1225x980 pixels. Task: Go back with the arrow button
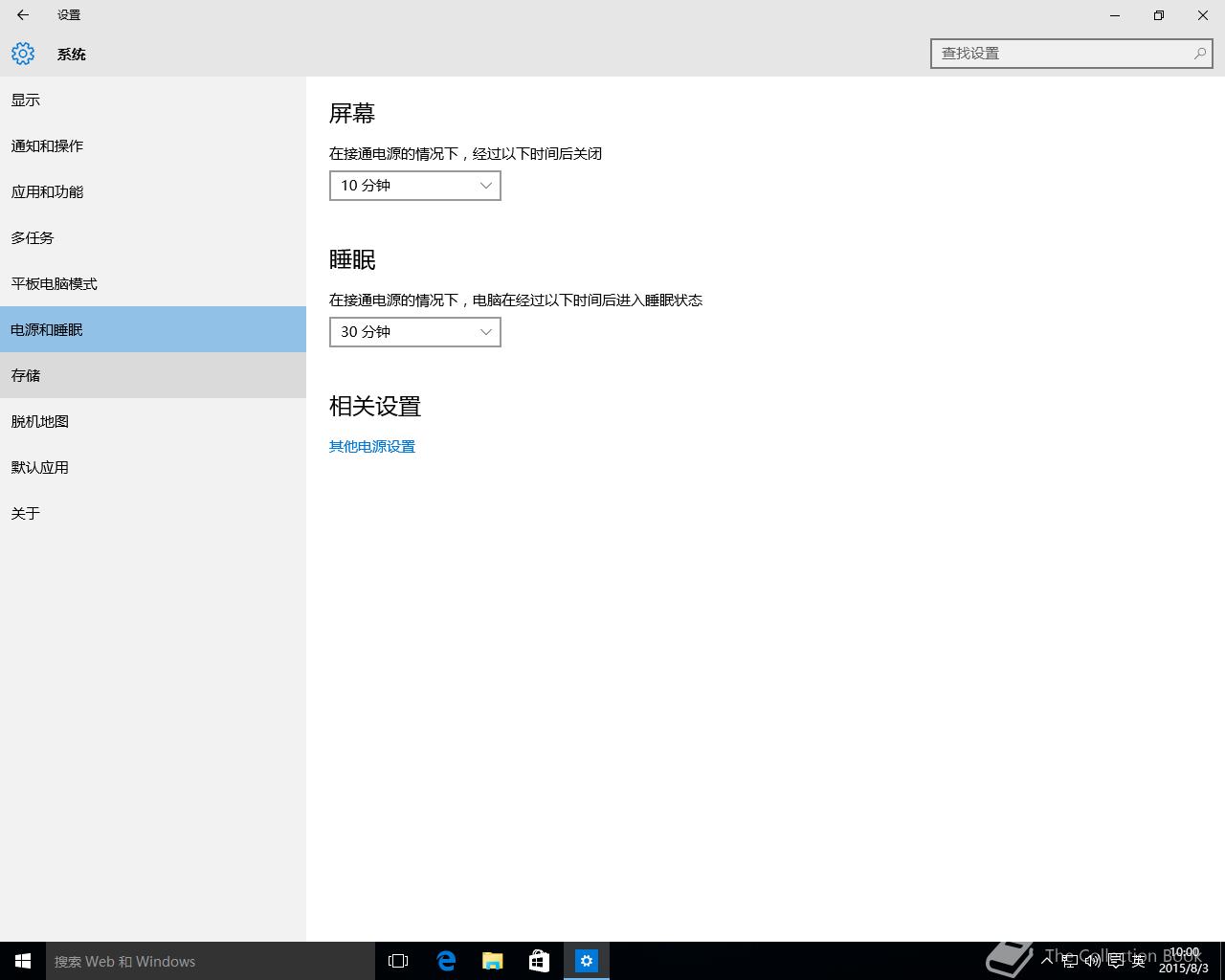coord(23,15)
